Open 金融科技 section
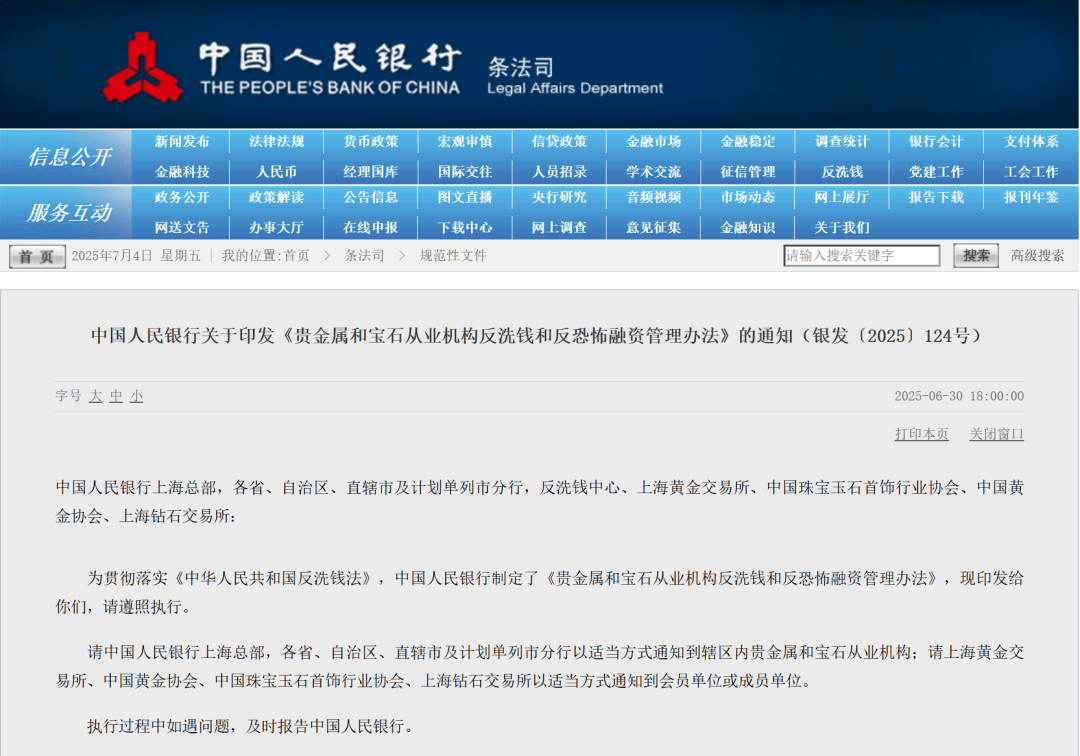 [182, 172]
